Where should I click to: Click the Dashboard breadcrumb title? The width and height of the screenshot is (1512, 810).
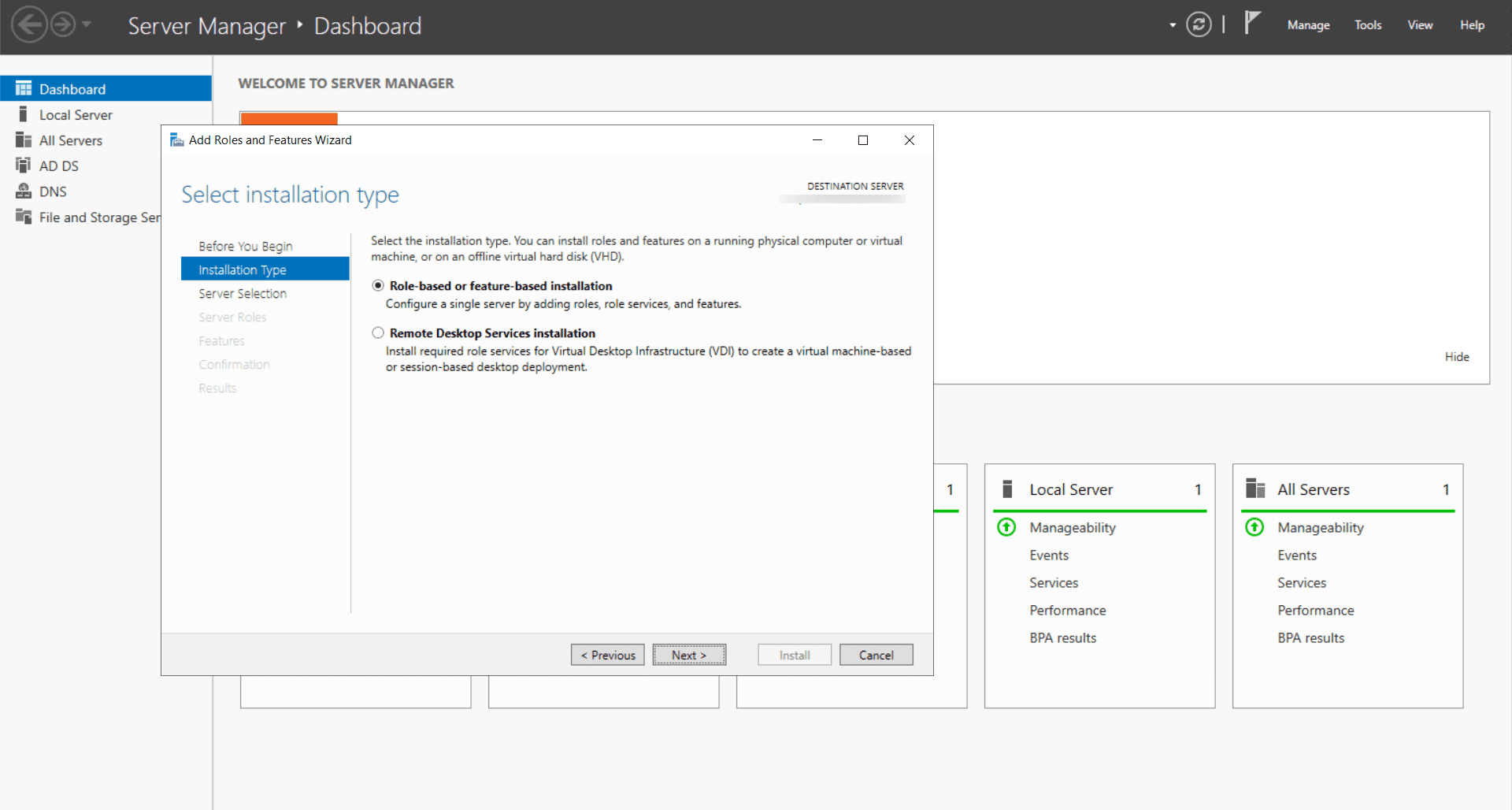pos(368,26)
